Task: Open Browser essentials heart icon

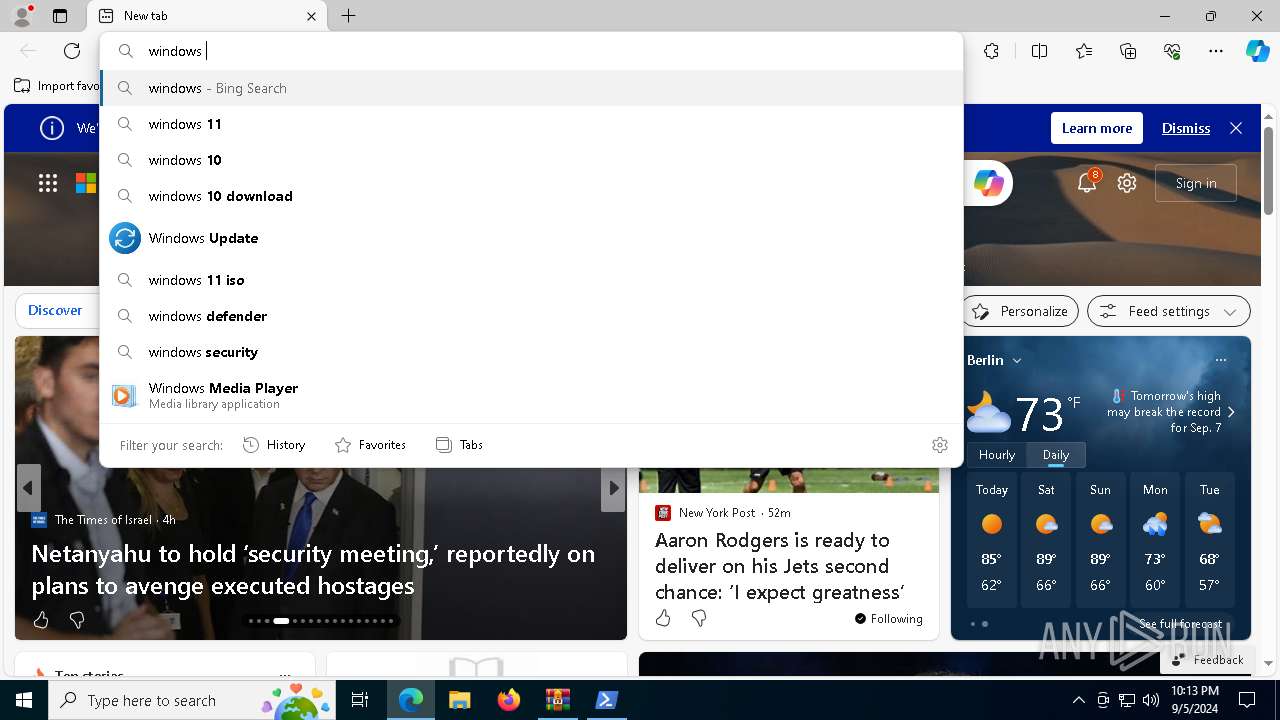Action: [x=1172, y=51]
